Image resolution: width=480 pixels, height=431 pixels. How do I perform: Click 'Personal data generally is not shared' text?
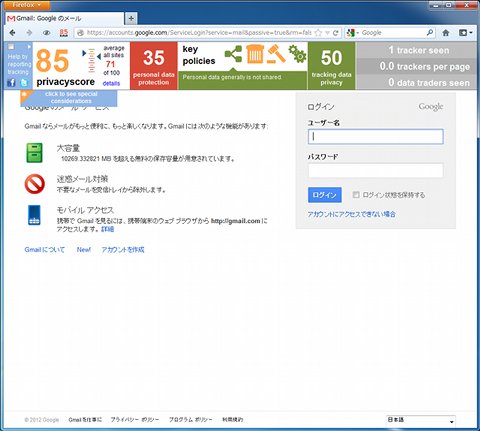pos(232,77)
